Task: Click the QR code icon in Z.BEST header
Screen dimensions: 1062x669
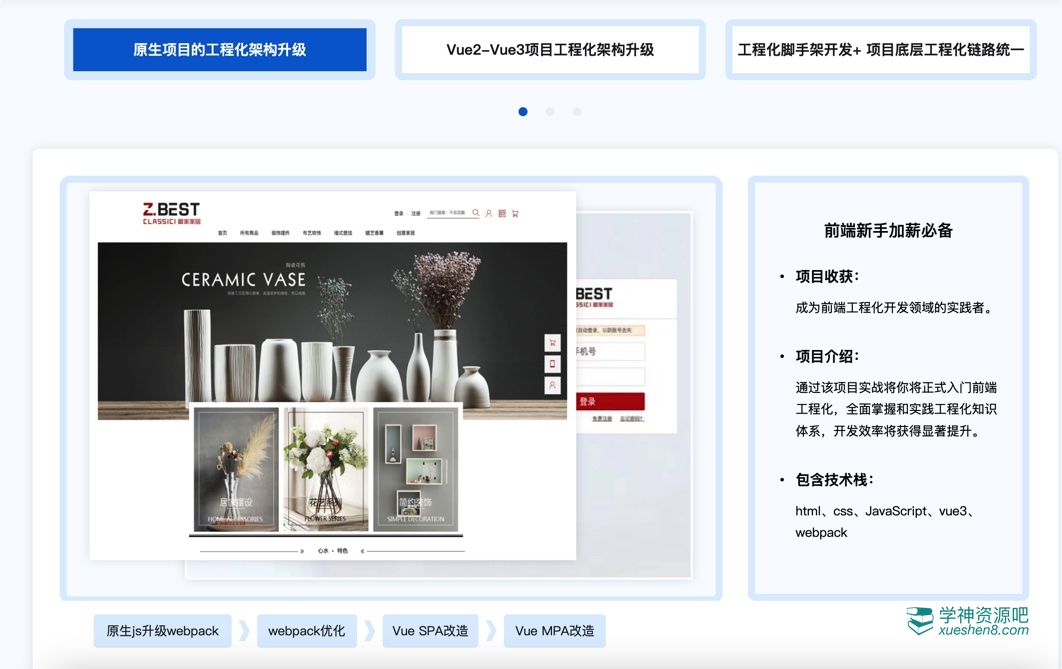Action: click(x=502, y=213)
